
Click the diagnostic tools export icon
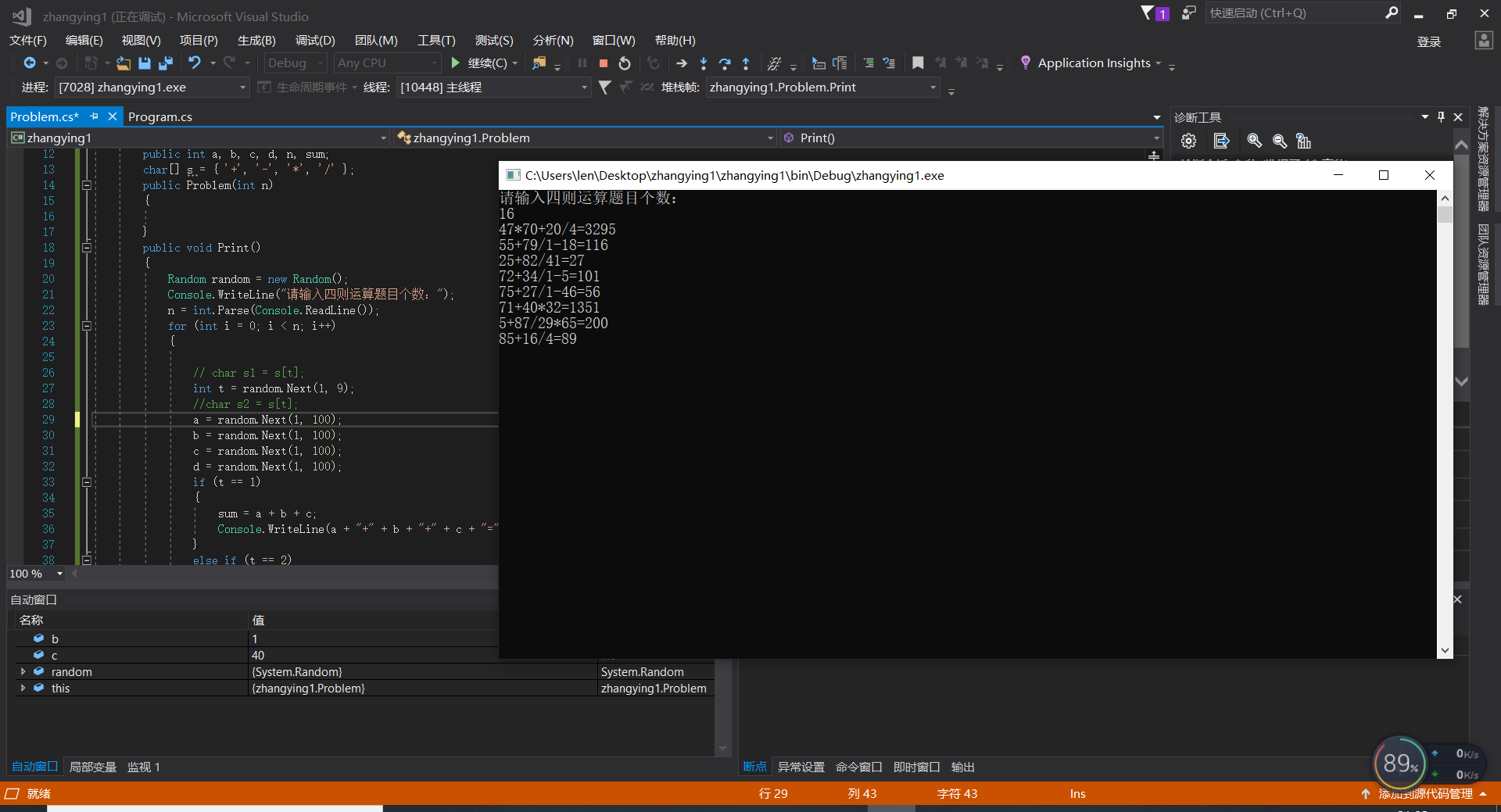pyautogui.click(x=1221, y=141)
